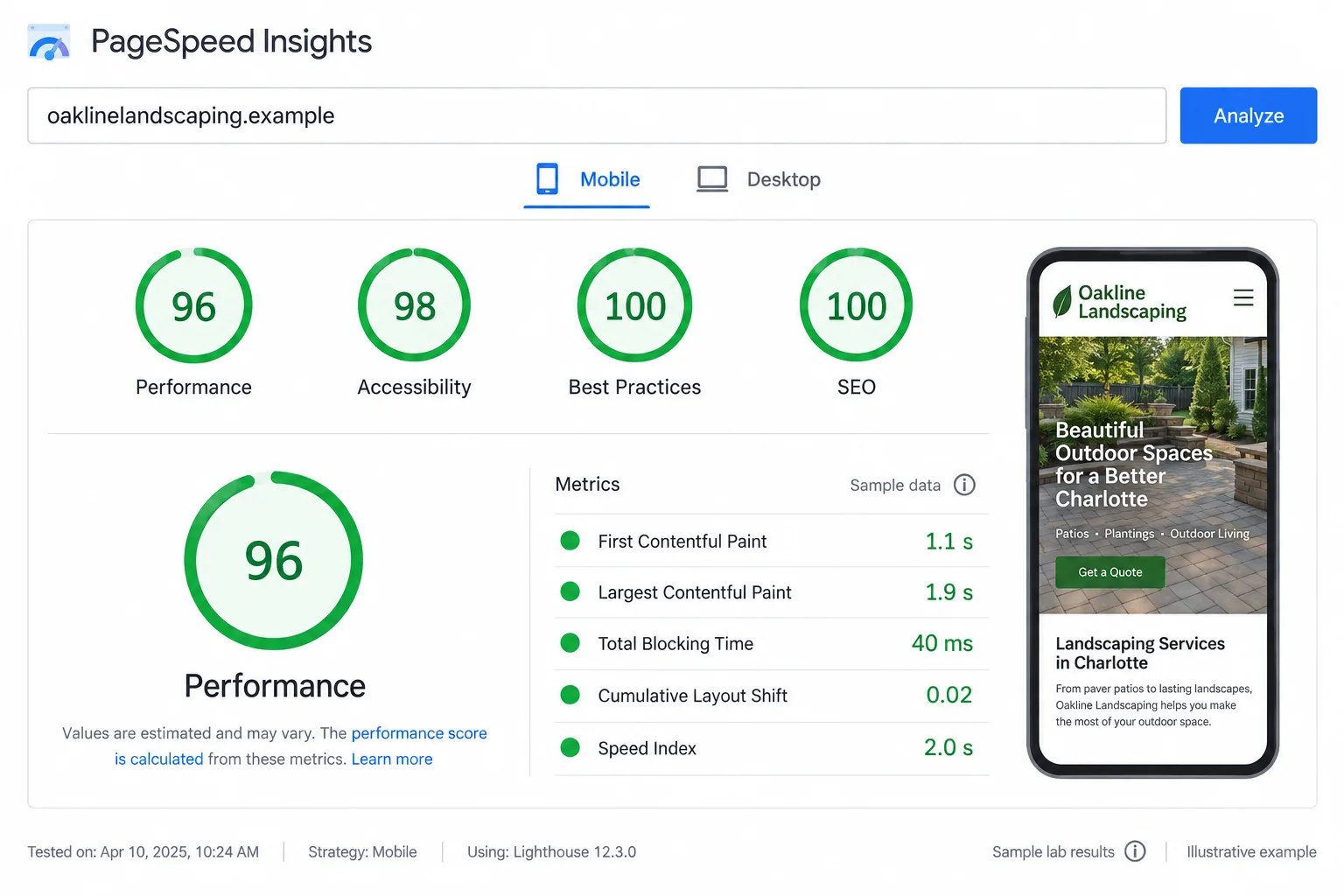Viewport: 1344px width, 896px height.
Task: Click the 'Strategy: Mobile' footer text
Action: (362, 852)
